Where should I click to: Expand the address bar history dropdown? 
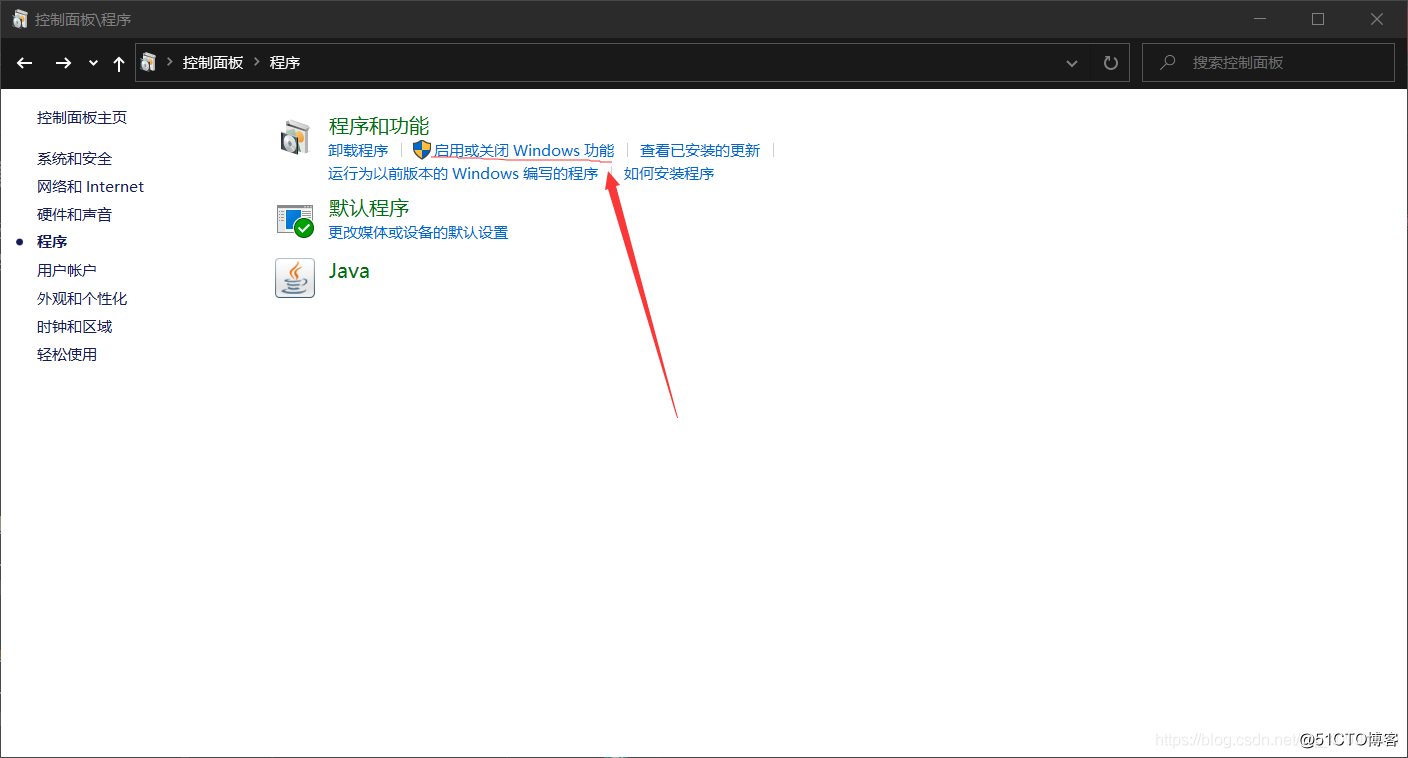1072,63
